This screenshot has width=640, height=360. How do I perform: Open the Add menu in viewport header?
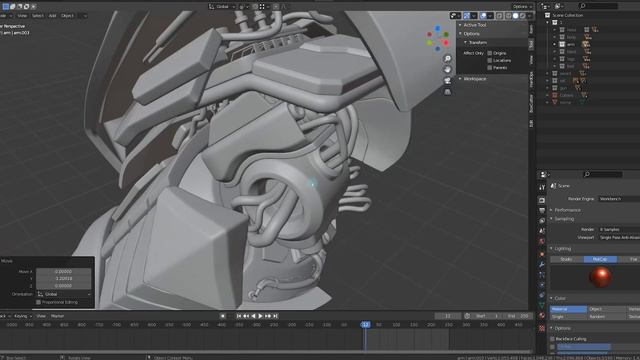click(52, 16)
